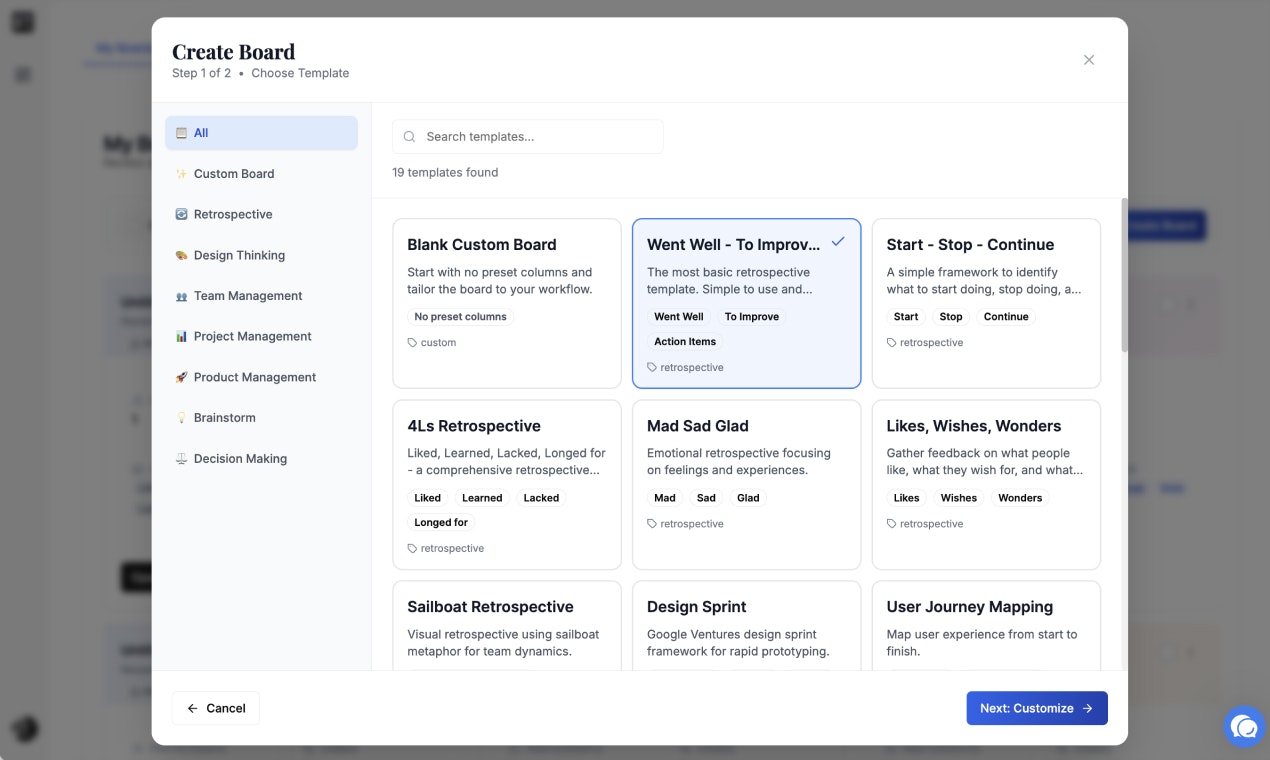Viewport: 1270px width, 760px height.
Task: Click the Project Management bar chart icon
Action: pos(183,336)
